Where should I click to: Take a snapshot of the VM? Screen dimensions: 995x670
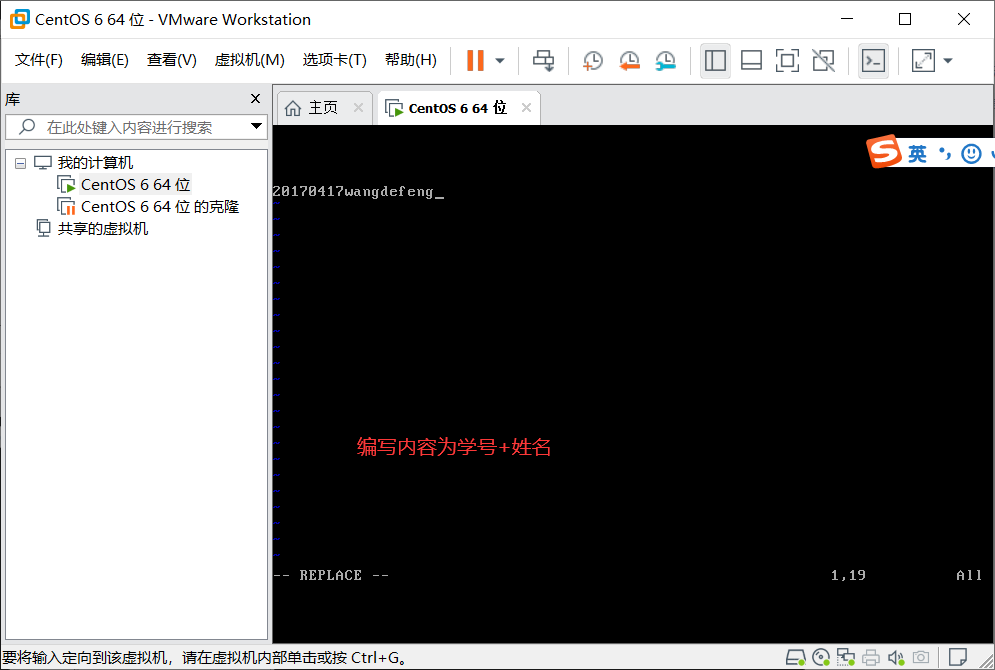[593, 61]
